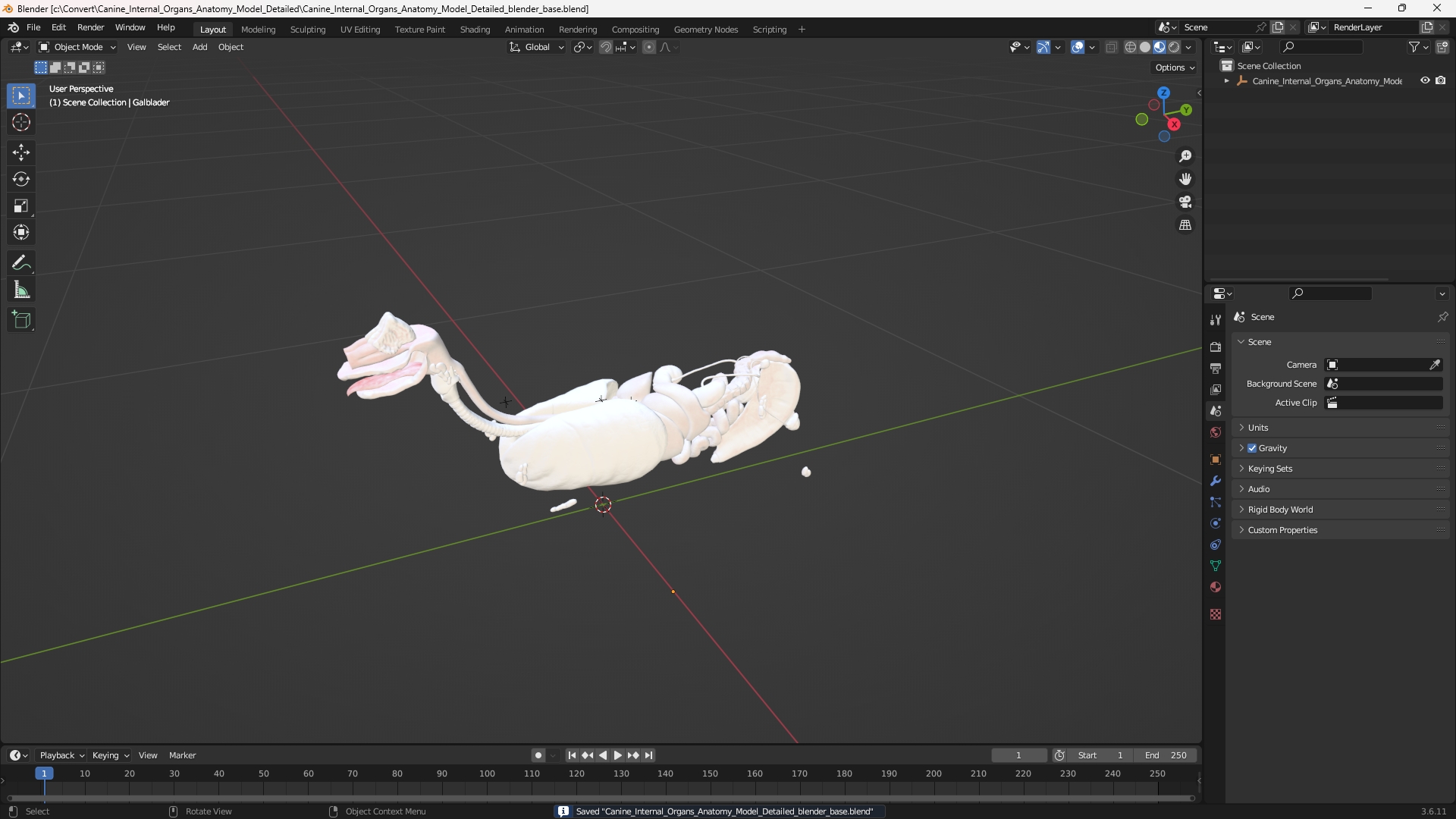Switch perspective/orthographic grid icon

[x=1185, y=225]
